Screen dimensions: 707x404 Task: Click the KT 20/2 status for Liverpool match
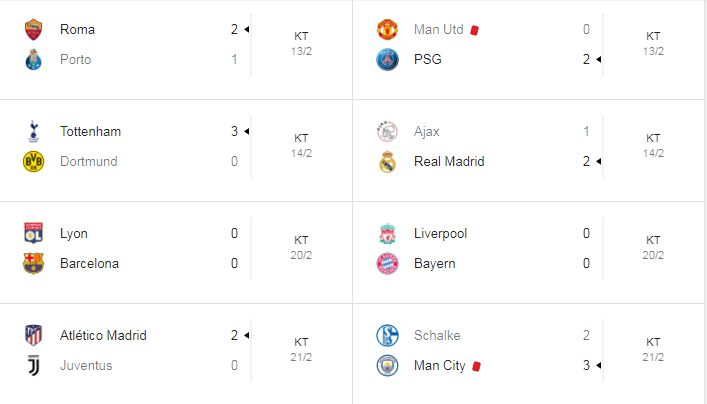tap(653, 247)
